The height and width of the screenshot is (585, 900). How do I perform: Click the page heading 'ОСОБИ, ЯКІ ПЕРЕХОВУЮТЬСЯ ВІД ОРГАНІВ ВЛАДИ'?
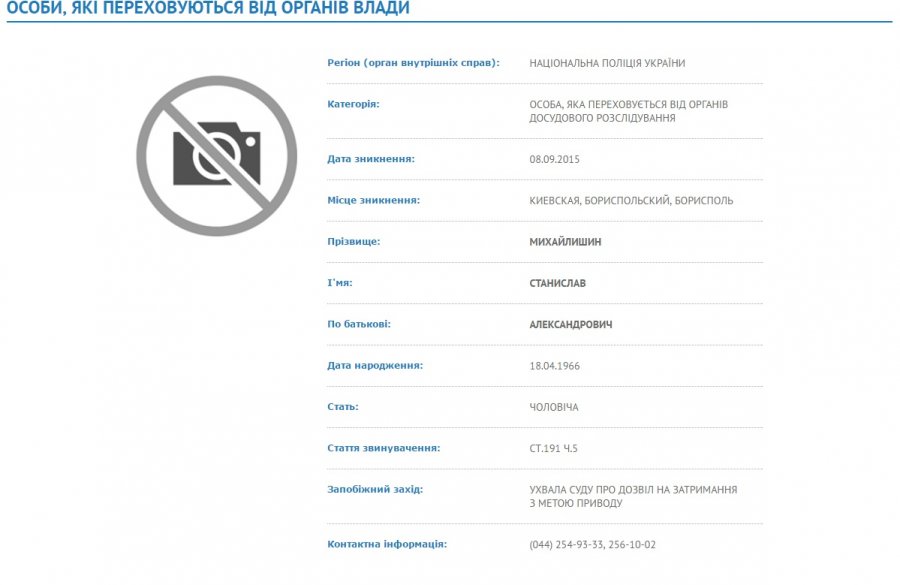click(x=208, y=8)
